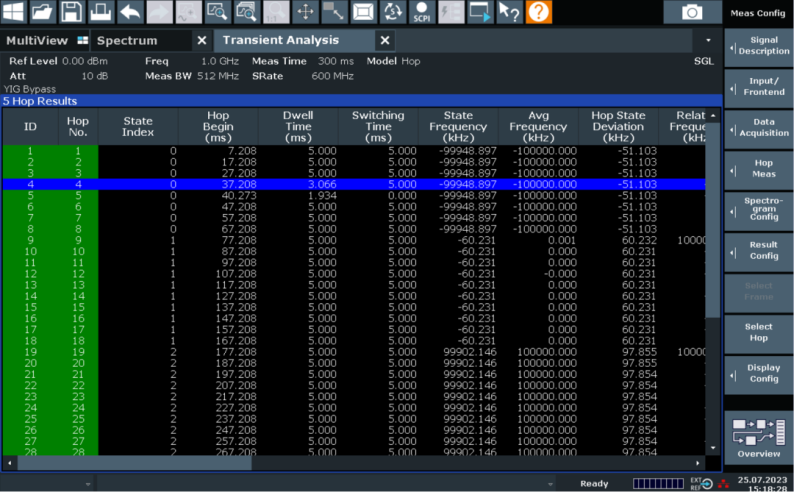Open the channel tab list dropdown arrow

[x=708, y=40]
